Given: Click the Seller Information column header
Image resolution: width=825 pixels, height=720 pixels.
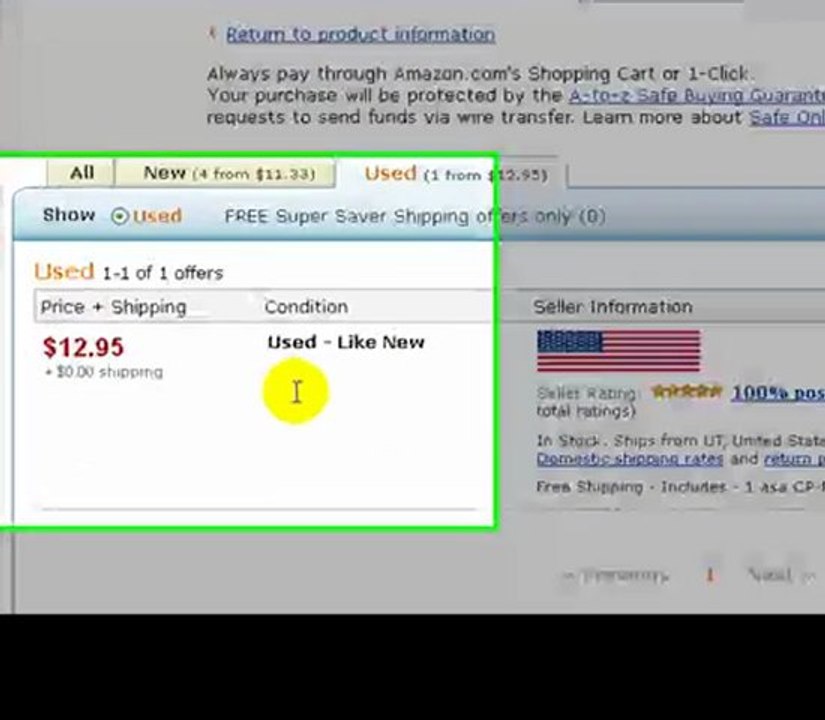Looking at the screenshot, I should click(x=613, y=307).
